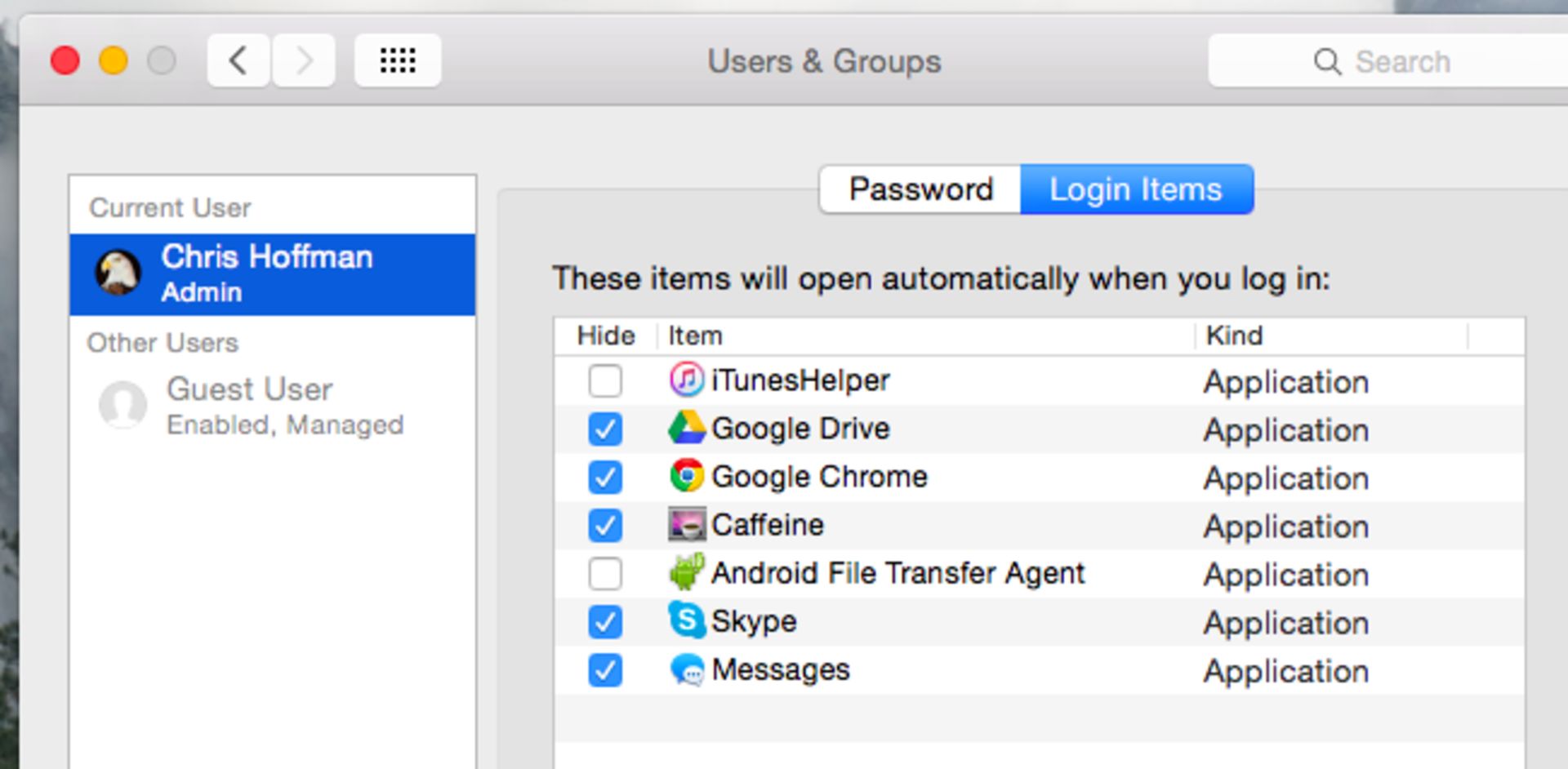
Task: Select the Messages row name
Action: [781, 670]
